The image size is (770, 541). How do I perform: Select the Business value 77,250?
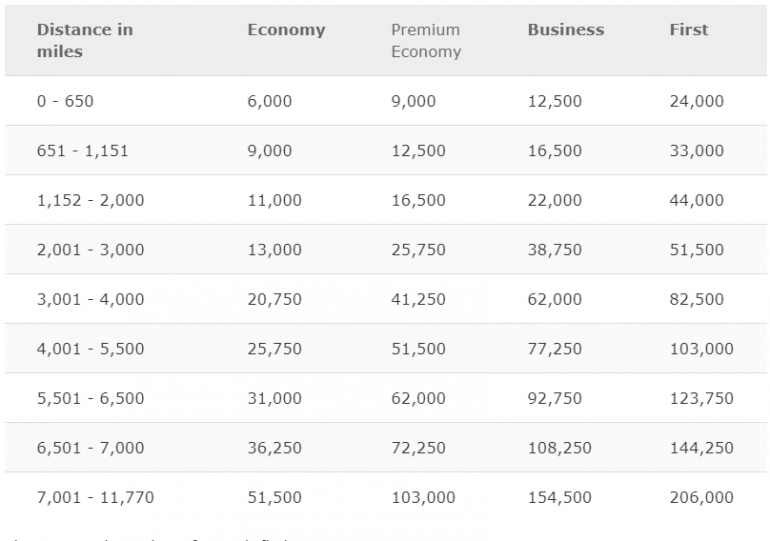[554, 349]
